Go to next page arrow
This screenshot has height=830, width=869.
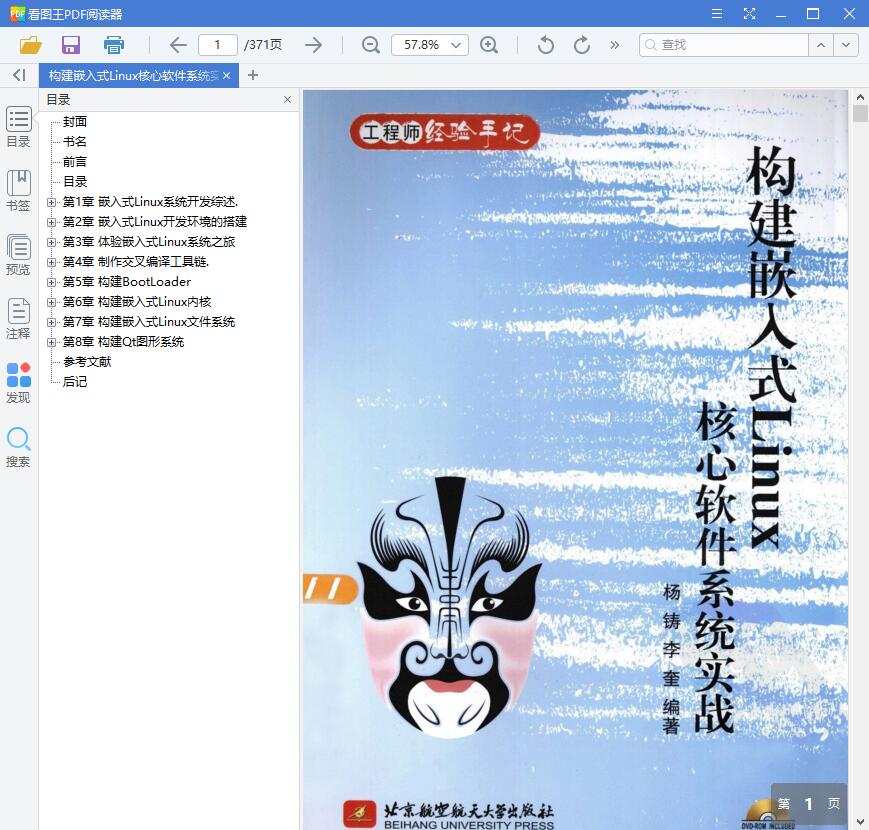[313, 45]
